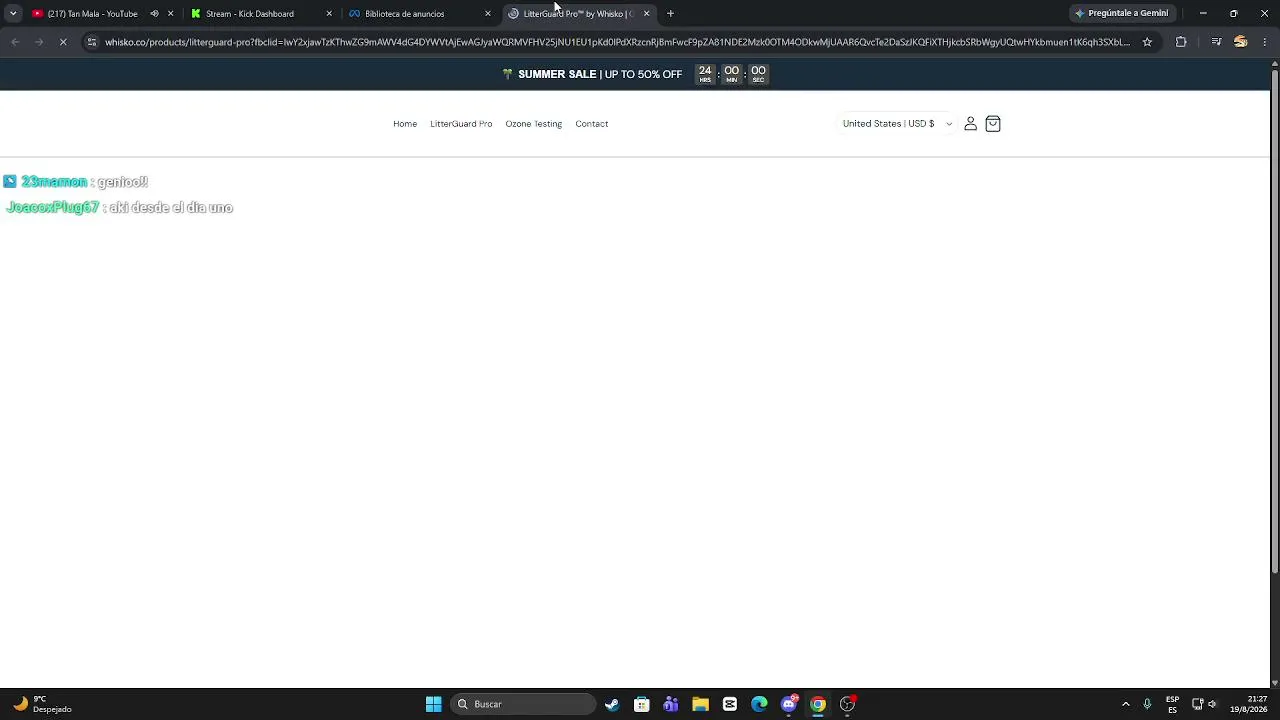Open the tab search dropdown arrow
The width and height of the screenshot is (1280, 720).
point(13,14)
